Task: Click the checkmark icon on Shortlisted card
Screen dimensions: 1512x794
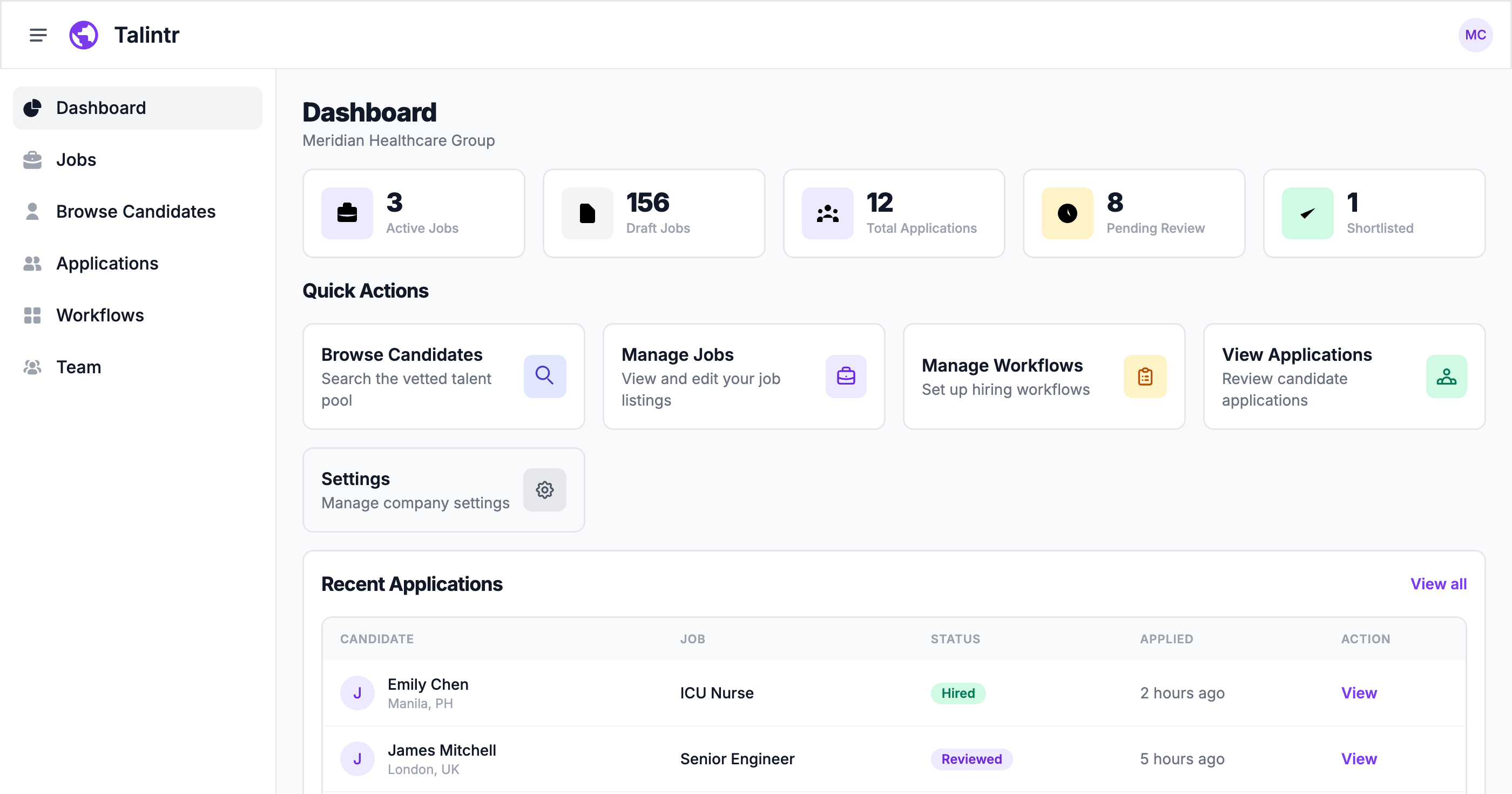Action: (x=1307, y=213)
